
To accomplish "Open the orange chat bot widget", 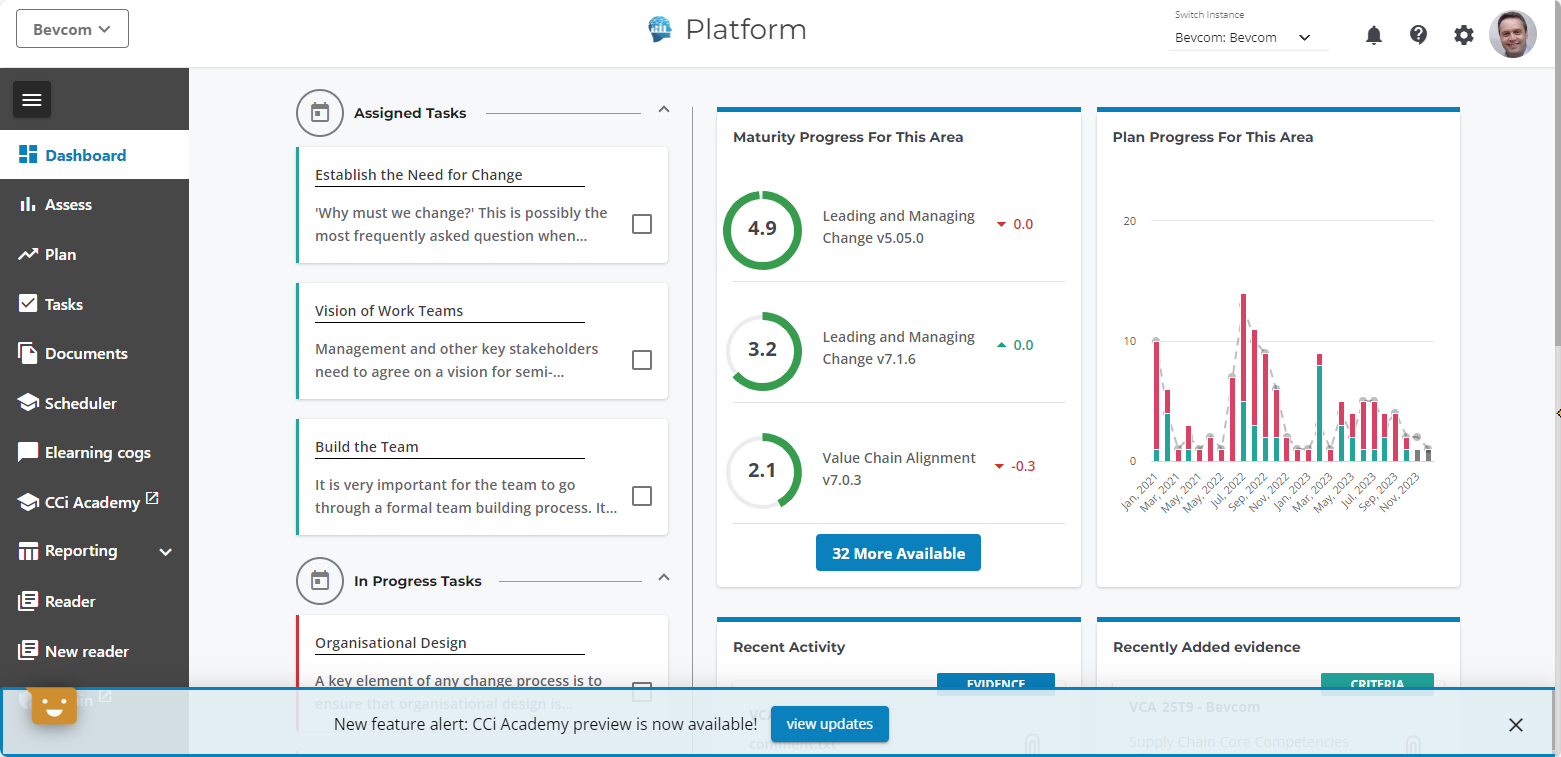I will pos(54,705).
